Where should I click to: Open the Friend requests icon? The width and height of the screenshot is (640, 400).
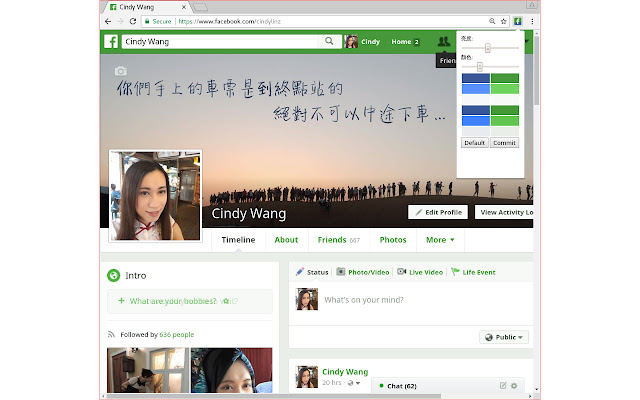[x=444, y=41]
